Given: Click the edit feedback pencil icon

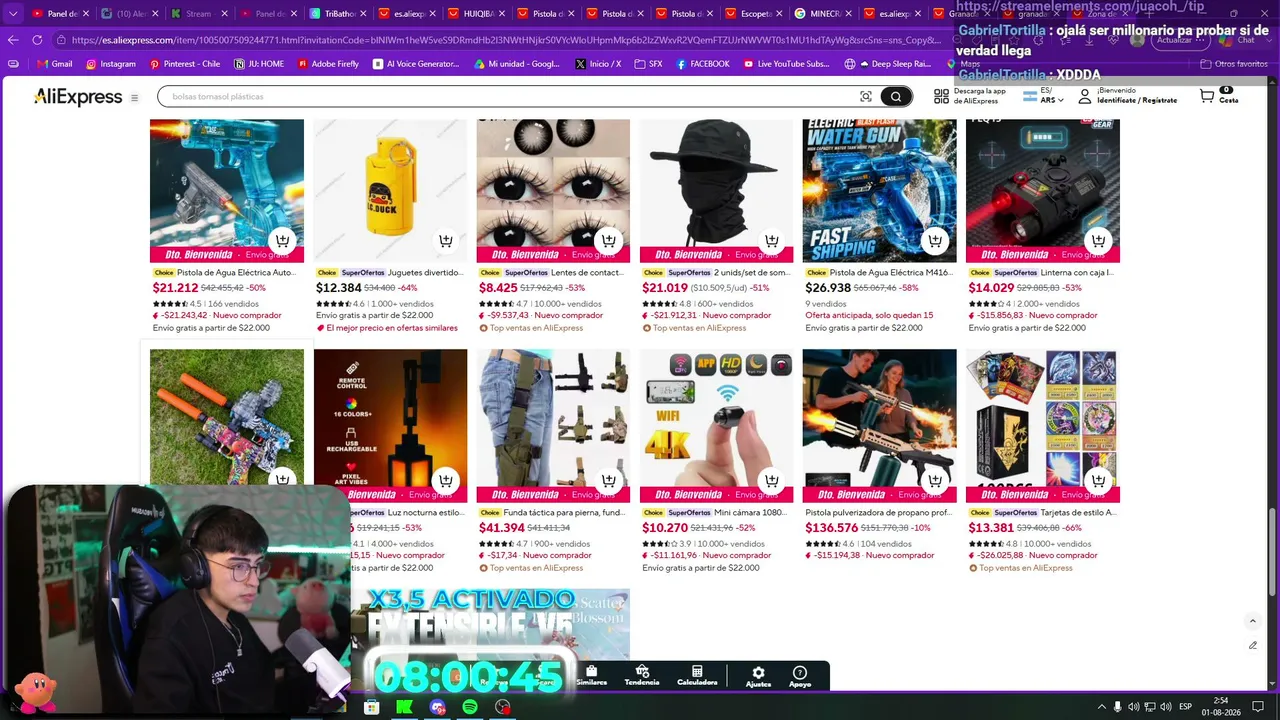Looking at the screenshot, I should click(x=1252, y=646).
